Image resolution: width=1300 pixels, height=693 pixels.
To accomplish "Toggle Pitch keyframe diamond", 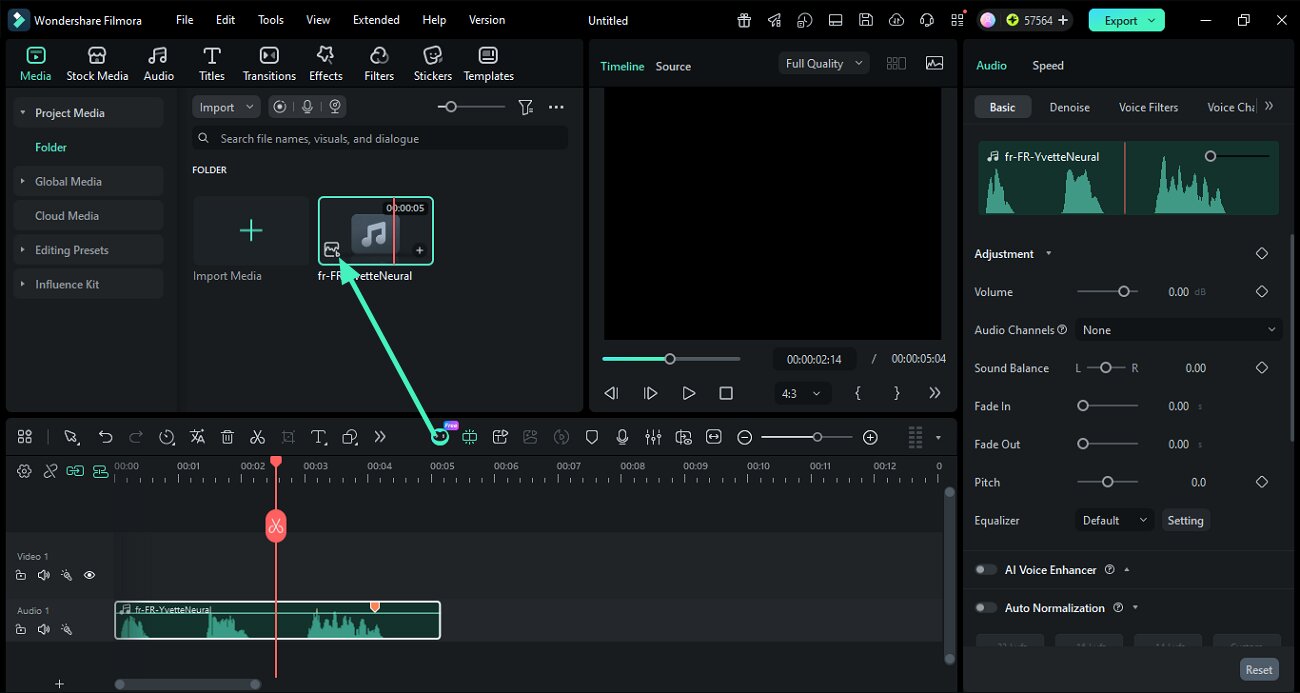I will pos(1261,482).
